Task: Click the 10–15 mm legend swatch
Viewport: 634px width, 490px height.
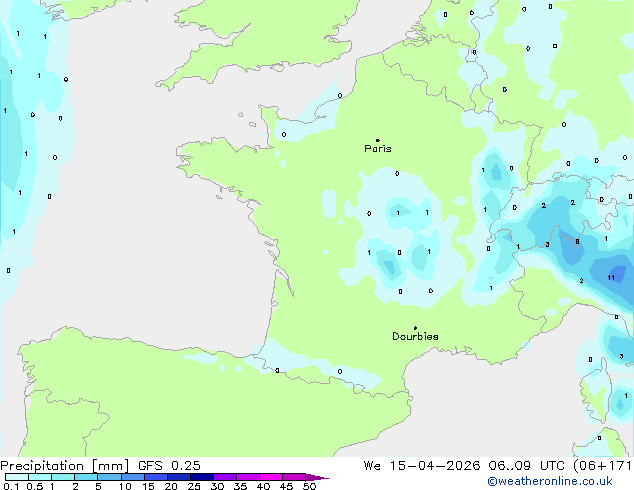Action: 133,477
